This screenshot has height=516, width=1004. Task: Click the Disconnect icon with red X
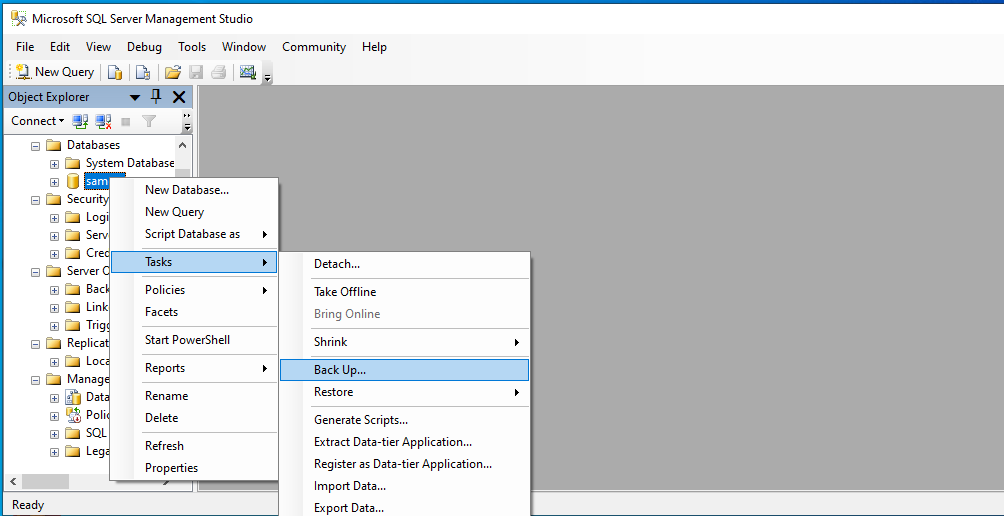pos(103,121)
